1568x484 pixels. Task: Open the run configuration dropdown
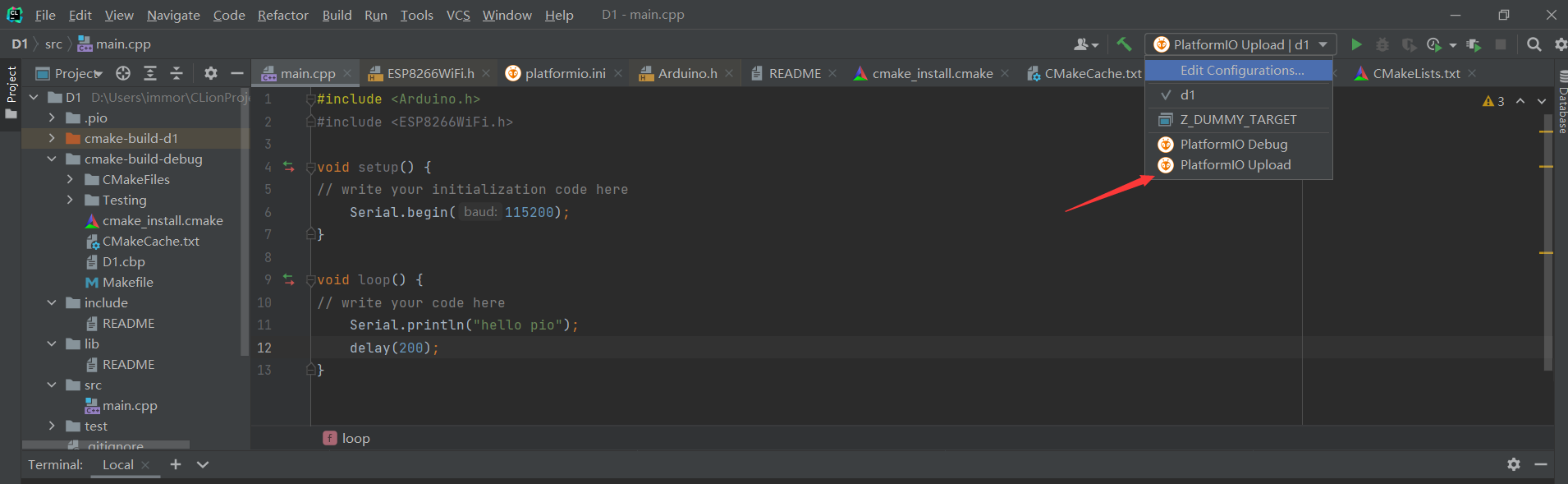[x=1240, y=44]
